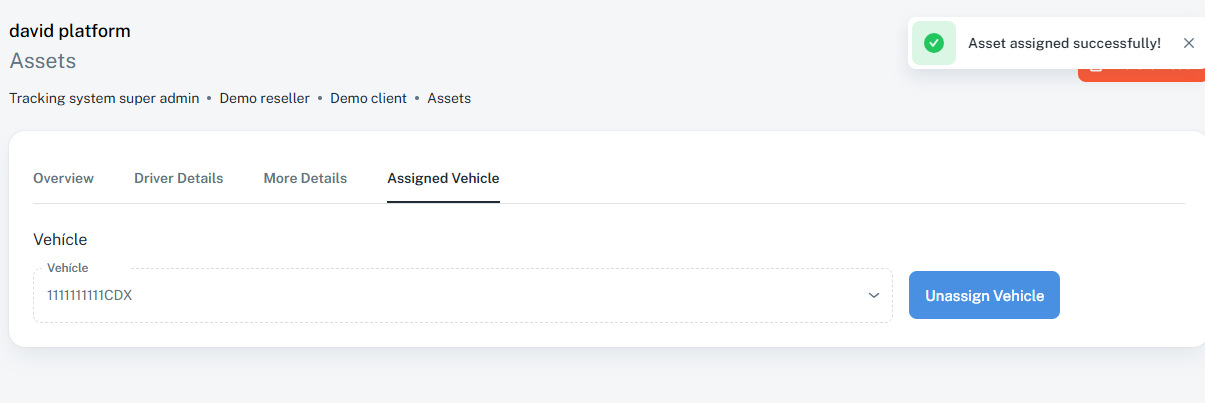Click the icon on the orange button
The width and height of the screenshot is (1205, 403).
pyautogui.click(x=1095, y=70)
